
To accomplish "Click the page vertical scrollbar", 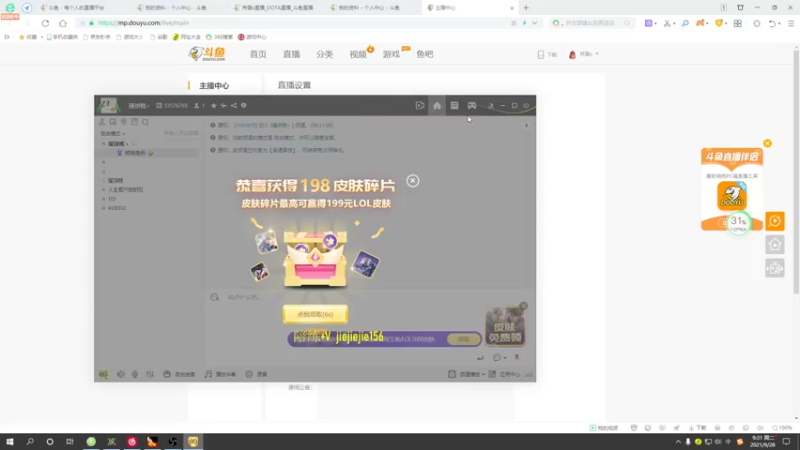I will click(796, 171).
